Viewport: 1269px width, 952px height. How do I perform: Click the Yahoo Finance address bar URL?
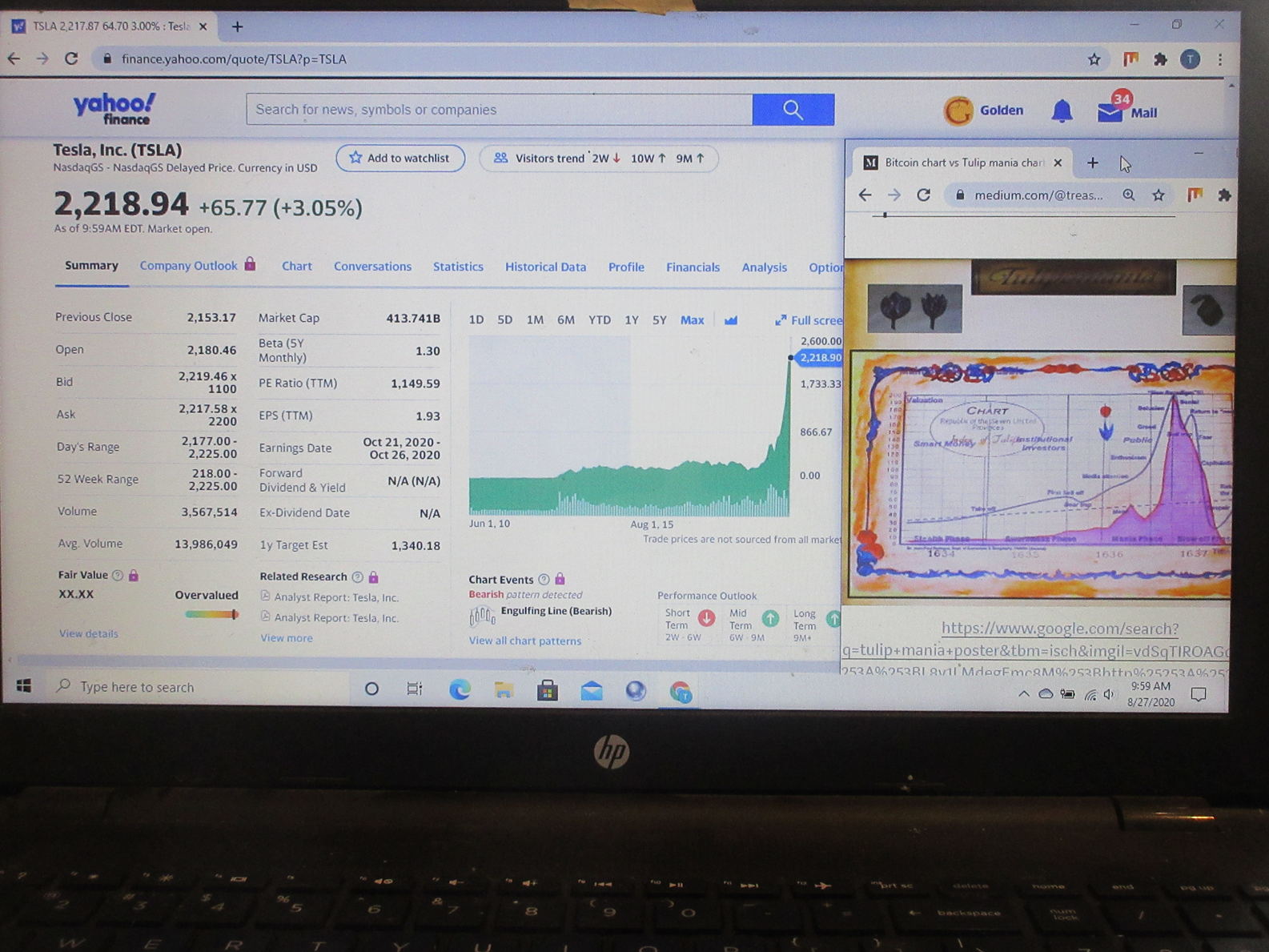(x=235, y=58)
